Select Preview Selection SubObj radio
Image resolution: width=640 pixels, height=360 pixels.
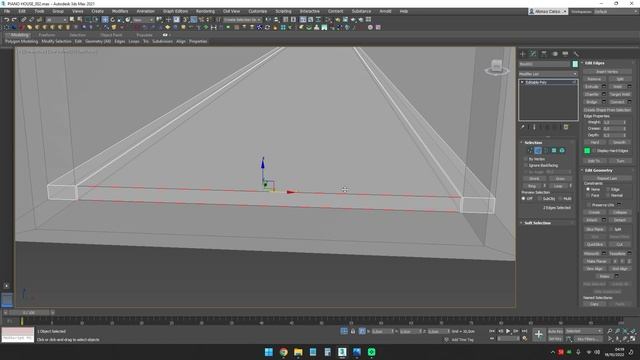(540, 199)
